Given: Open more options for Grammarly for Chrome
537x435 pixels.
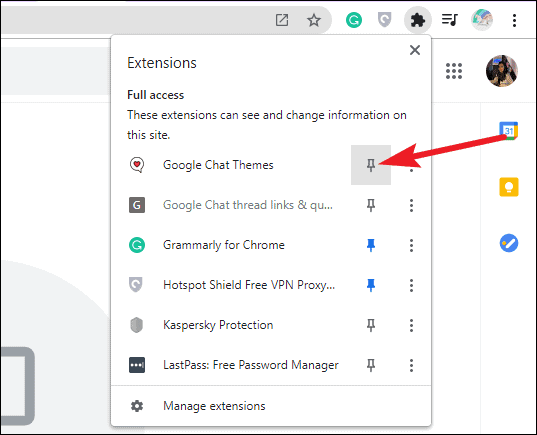Looking at the screenshot, I should pos(411,245).
